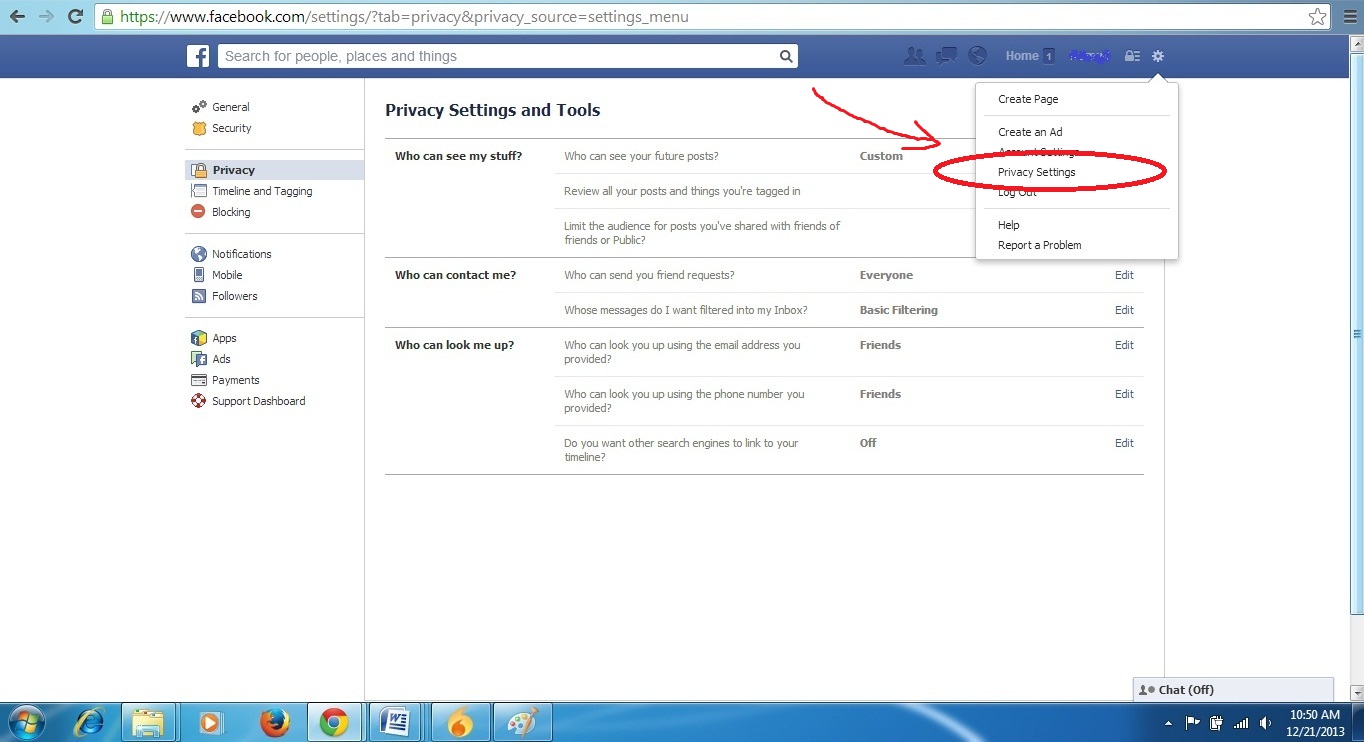
Task: Open the settings gear dropdown menu
Action: pyautogui.click(x=1157, y=56)
